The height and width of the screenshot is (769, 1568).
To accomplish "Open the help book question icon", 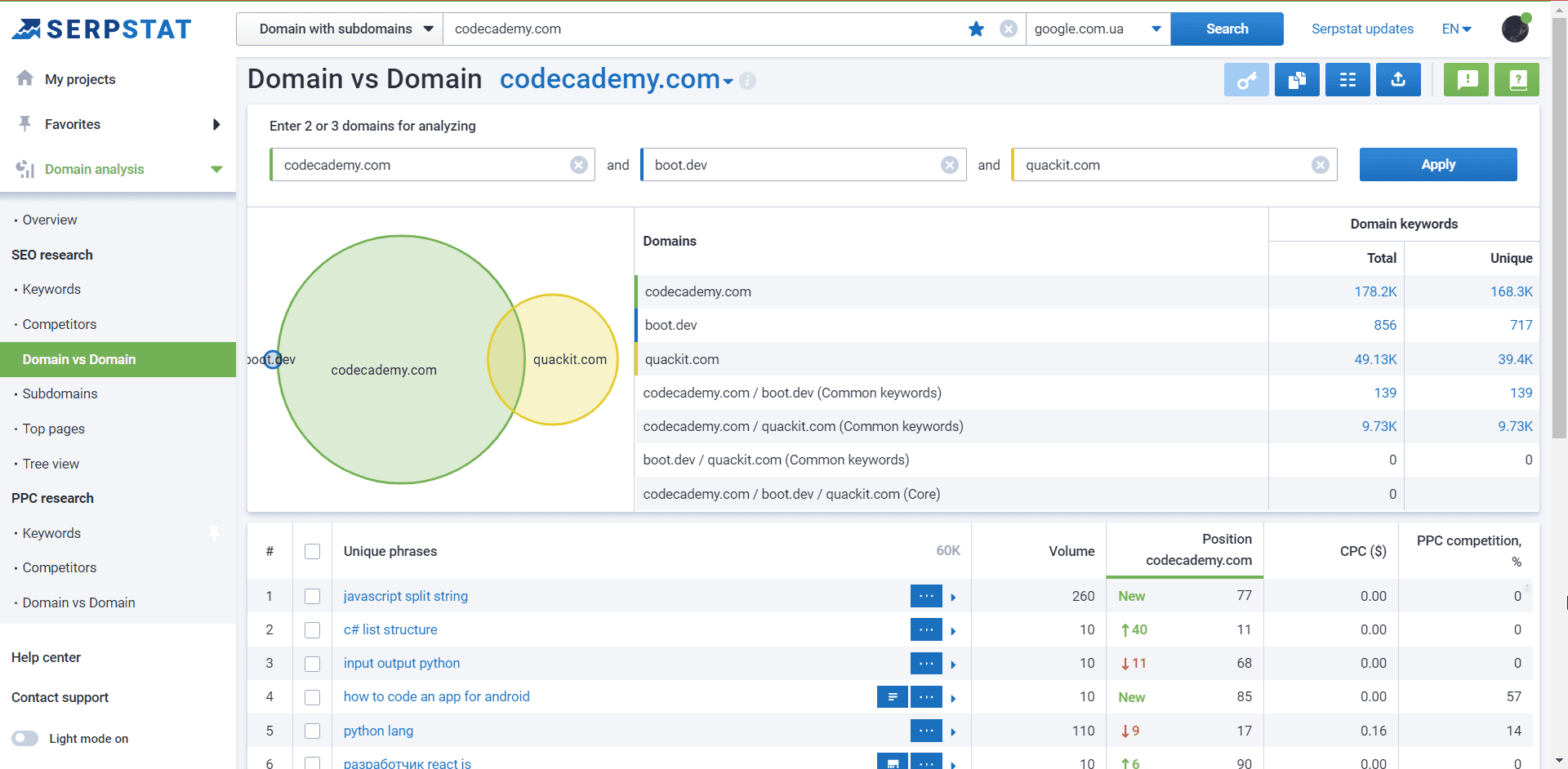I will tap(1517, 80).
